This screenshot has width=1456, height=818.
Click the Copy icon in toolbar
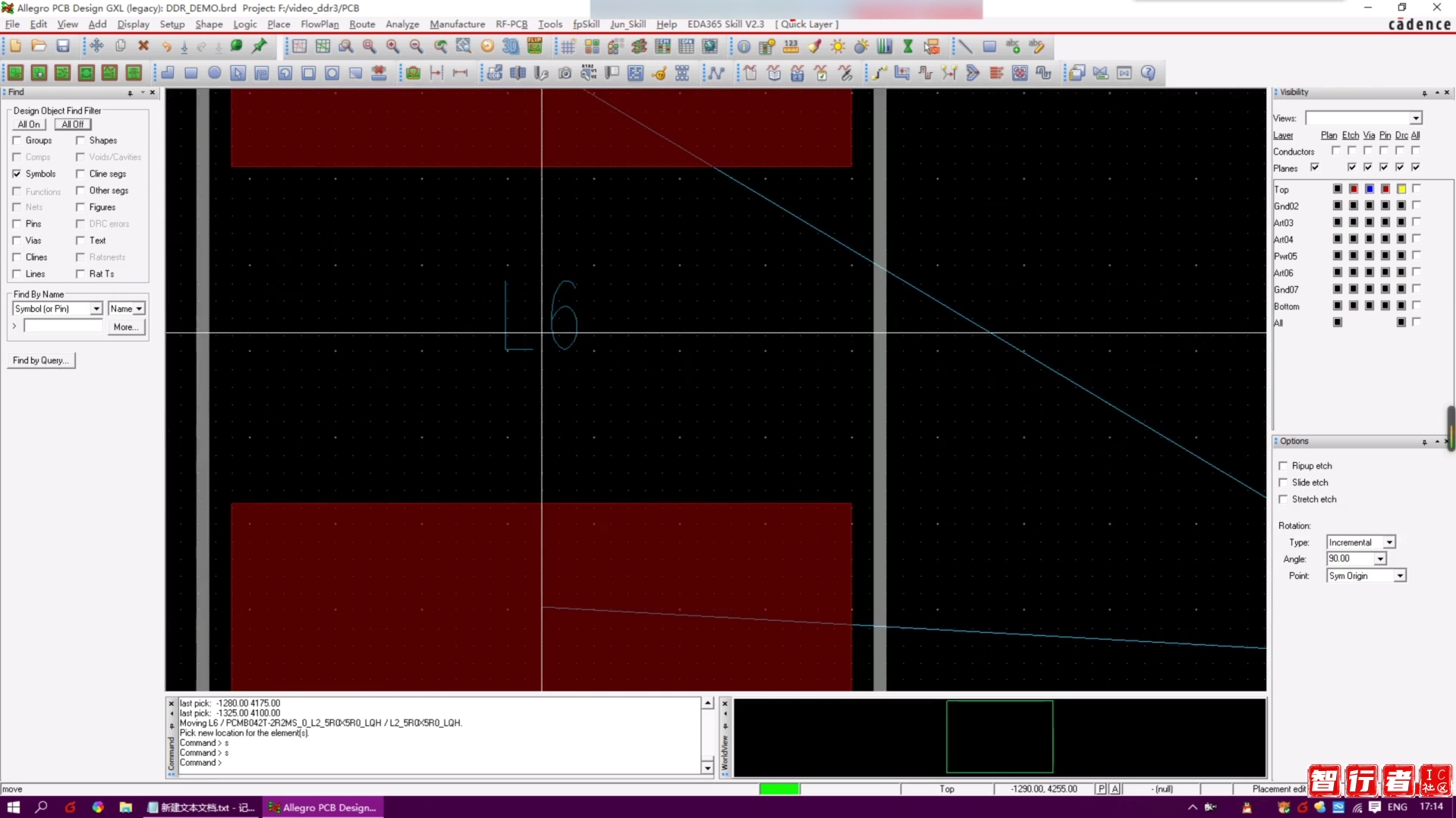coord(120,46)
